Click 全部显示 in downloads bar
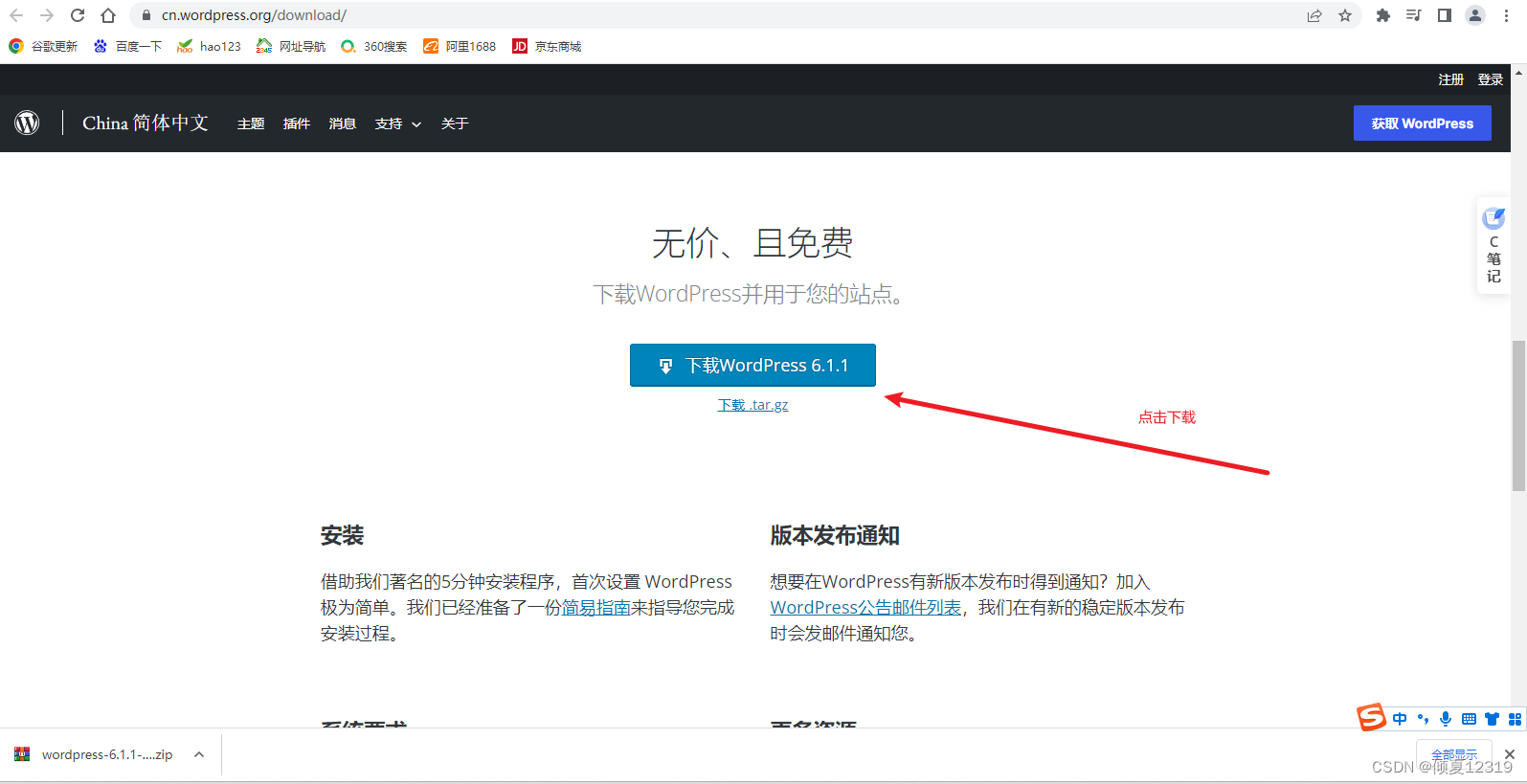Viewport: 1527px width, 784px height. click(x=1454, y=754)
